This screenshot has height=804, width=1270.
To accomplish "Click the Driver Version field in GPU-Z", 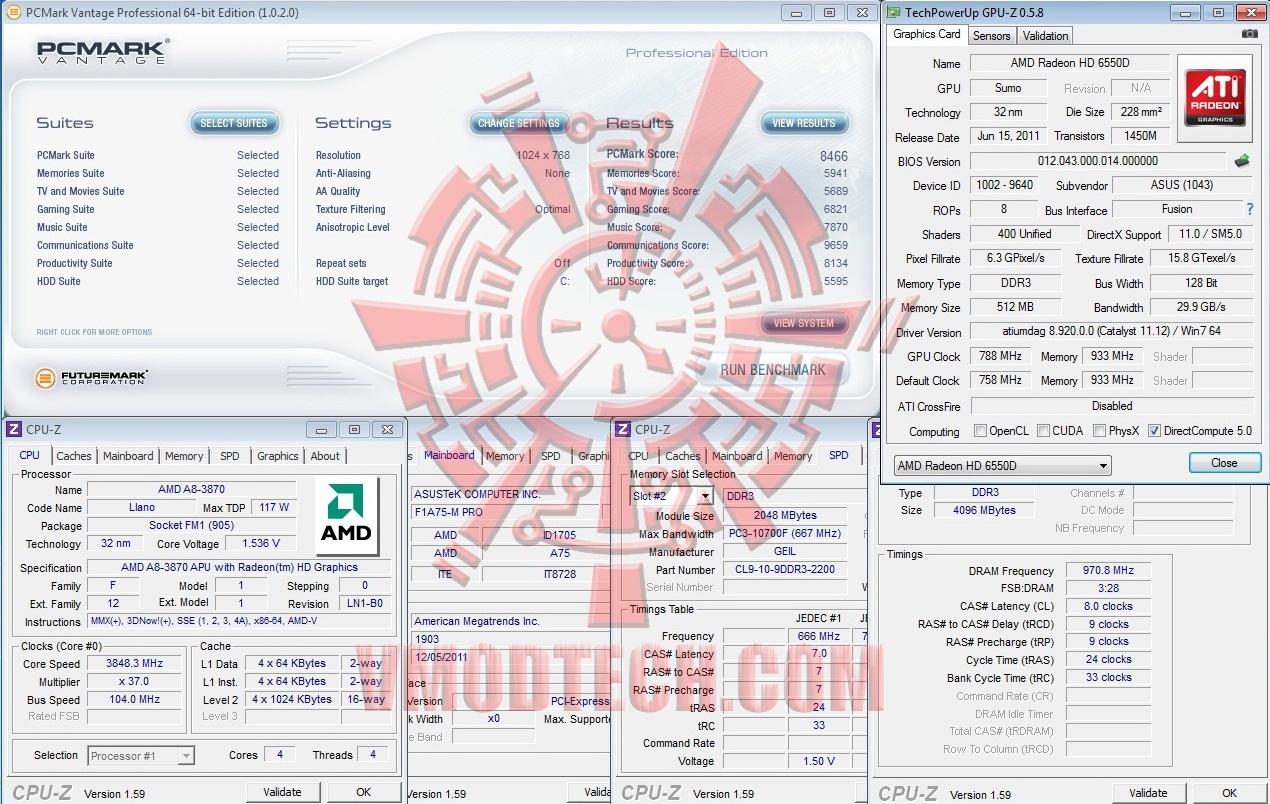I will pyautogui.click(x=1110, y=332).
